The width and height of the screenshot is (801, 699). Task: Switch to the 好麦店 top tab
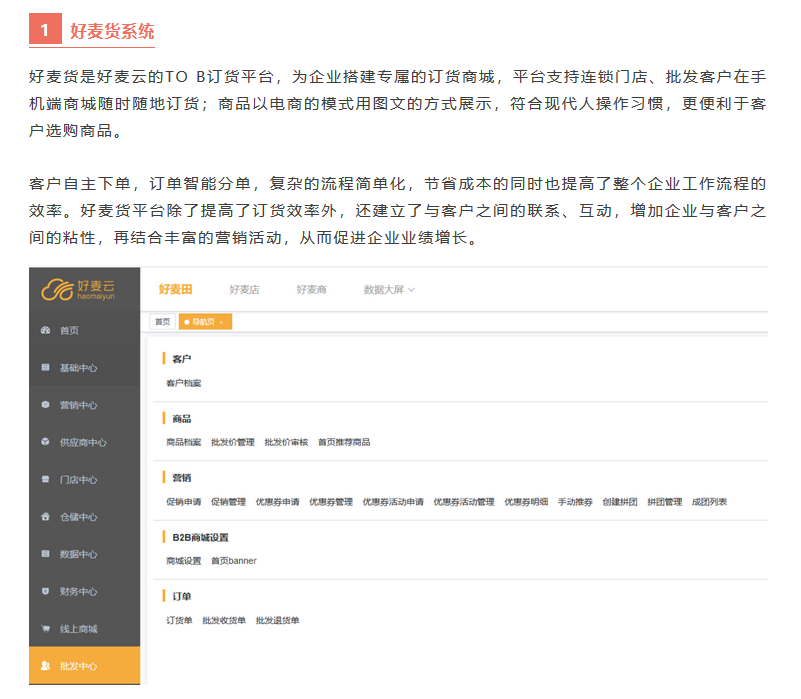coord(244,290)
